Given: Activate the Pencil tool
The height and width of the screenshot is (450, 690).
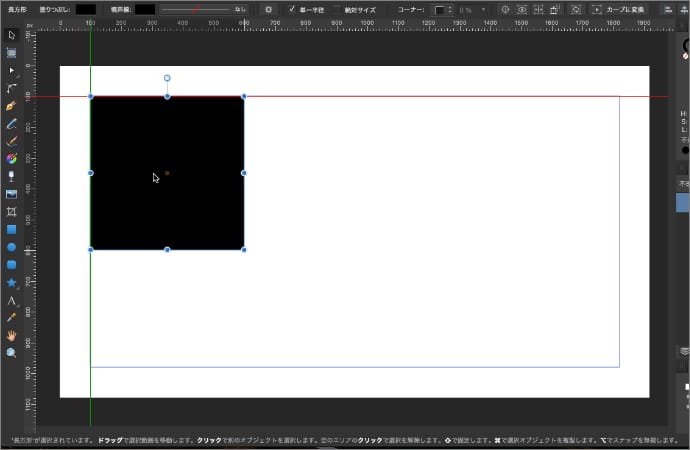Looking at the screenshot, I should click(x=12, y=124).
